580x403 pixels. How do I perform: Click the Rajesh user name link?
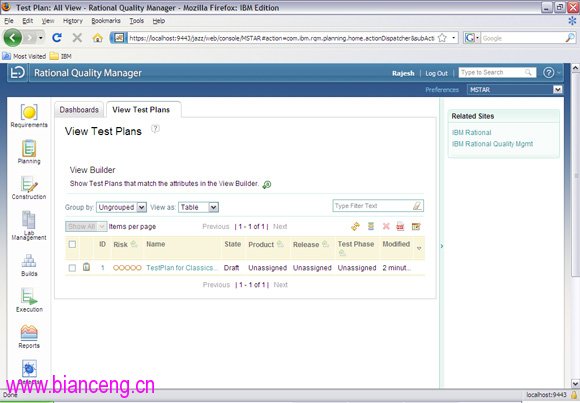[x=403, y=73]
